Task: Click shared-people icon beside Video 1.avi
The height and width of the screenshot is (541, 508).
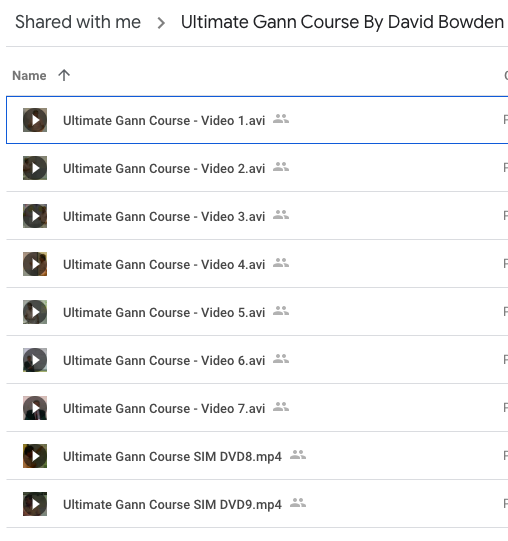Action: [281, 119]
